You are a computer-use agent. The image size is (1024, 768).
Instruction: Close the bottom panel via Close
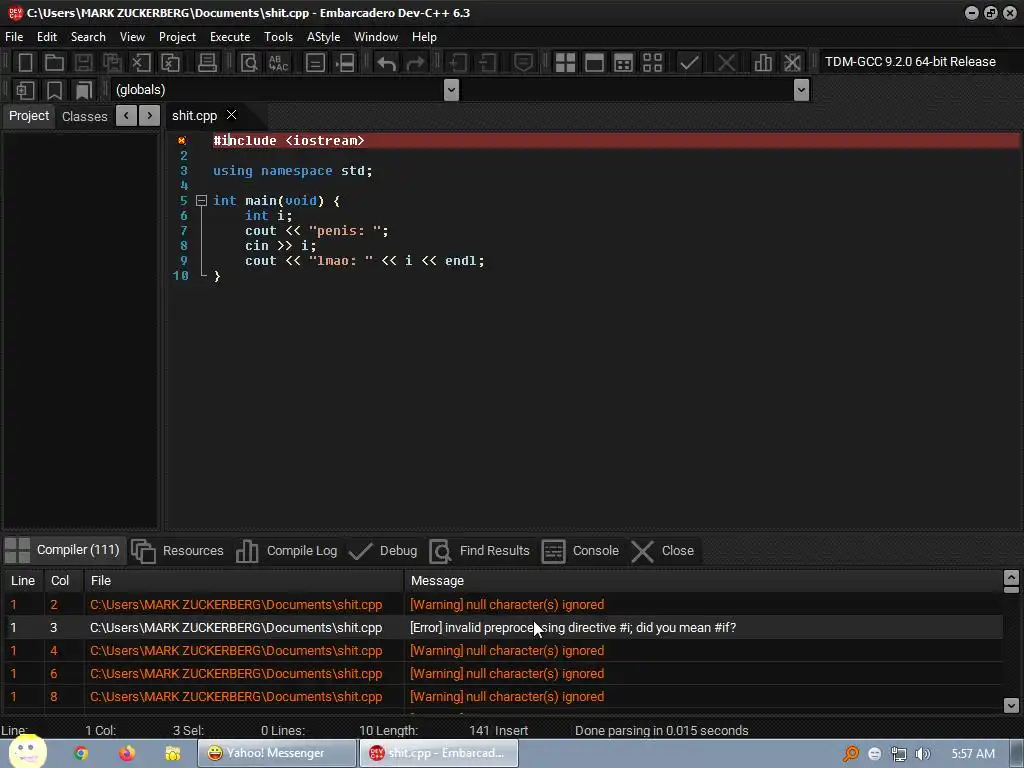(x=664, y=551)
